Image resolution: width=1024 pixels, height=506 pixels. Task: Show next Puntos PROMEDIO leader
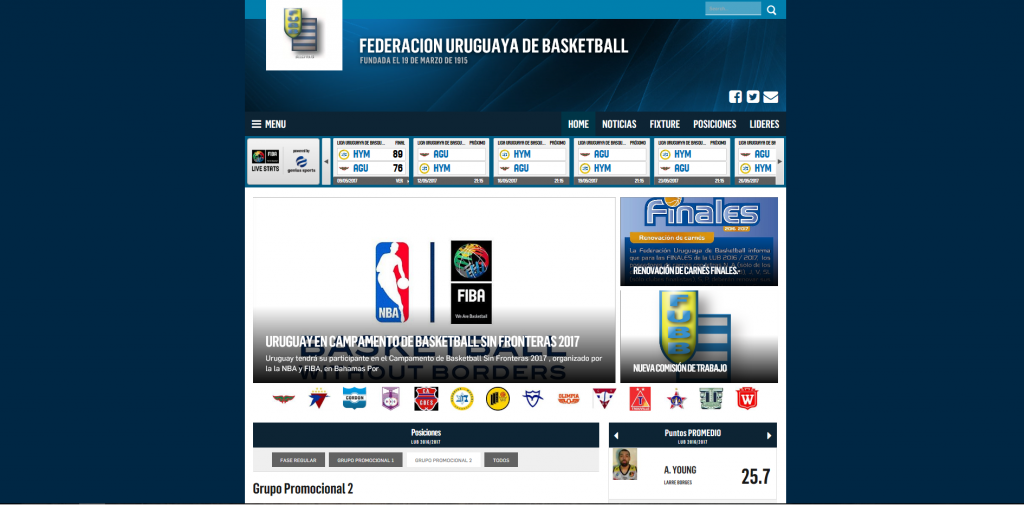click(769, 435)
